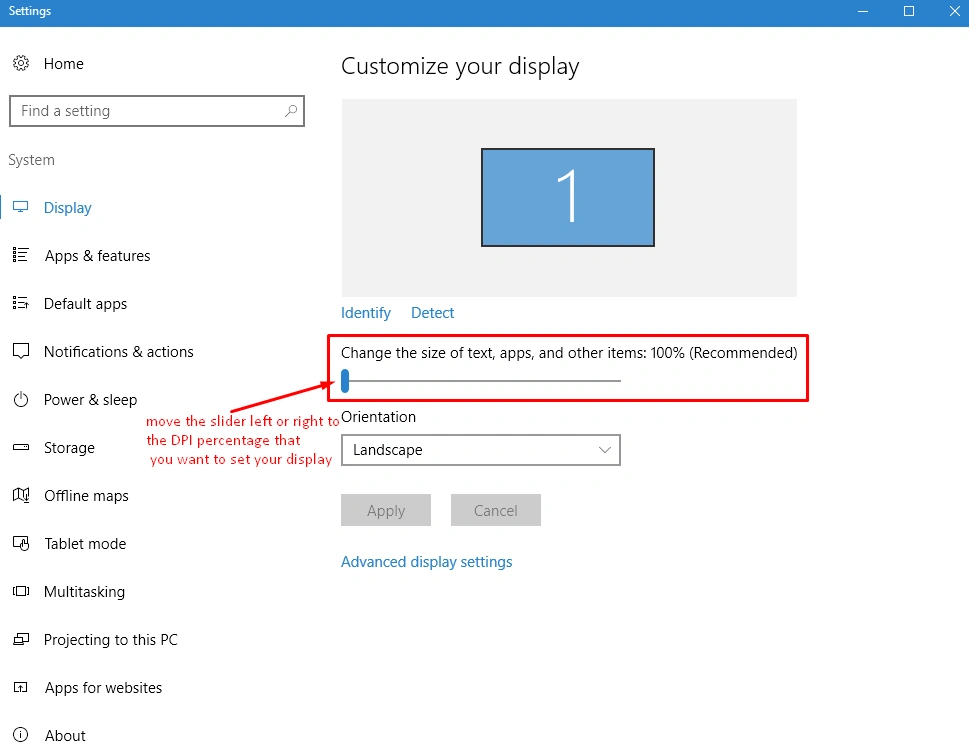The width and height of the screenshot is (969, 748).
Task: Click the Power & sleep icon
Action: point(21,399)
